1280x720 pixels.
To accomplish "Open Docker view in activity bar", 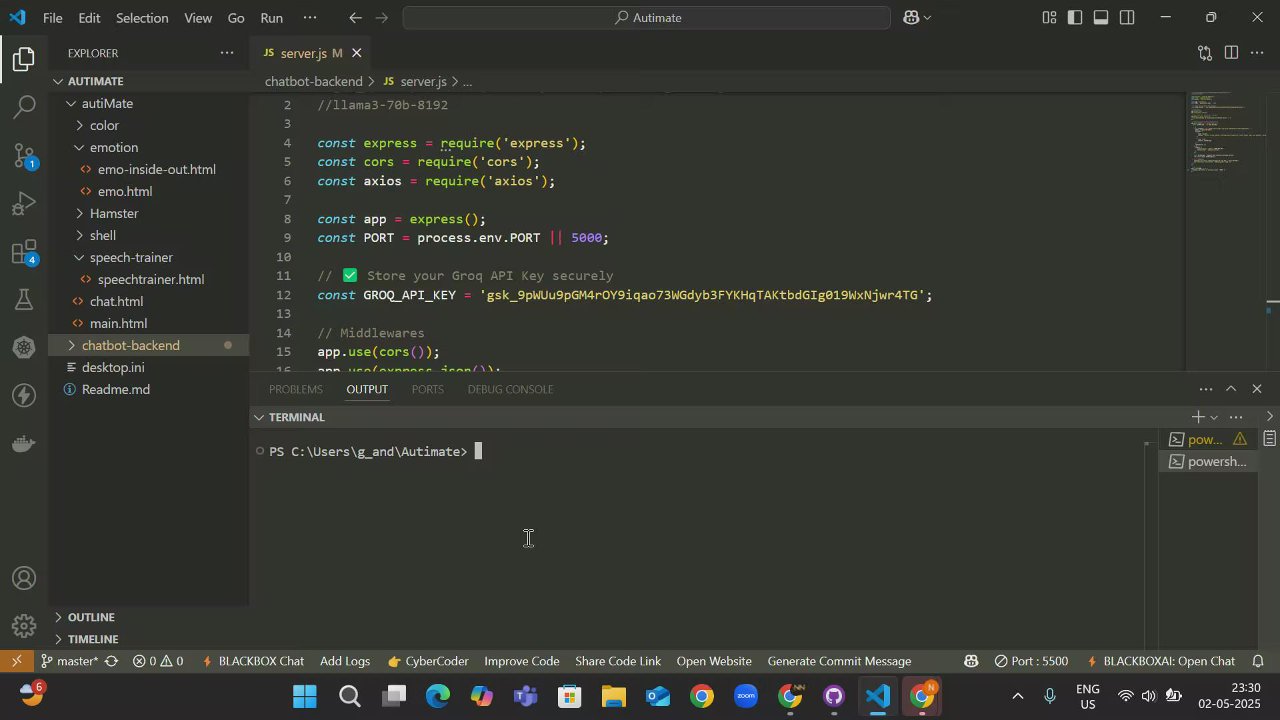I will click(25, 443).
